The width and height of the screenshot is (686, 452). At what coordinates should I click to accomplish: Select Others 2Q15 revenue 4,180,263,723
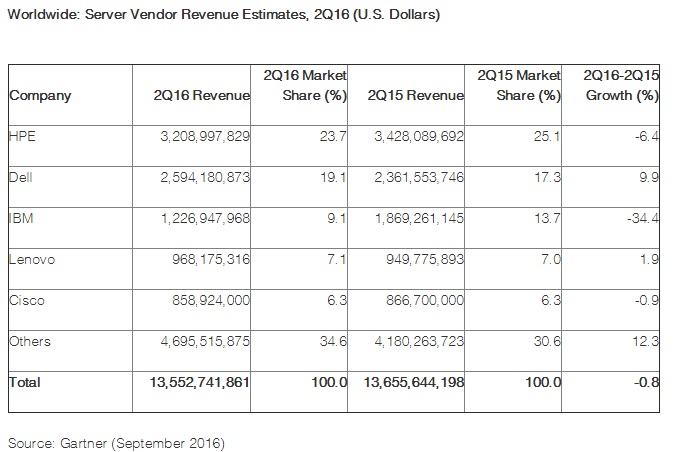pyautogui.click(x=419, y=342)
